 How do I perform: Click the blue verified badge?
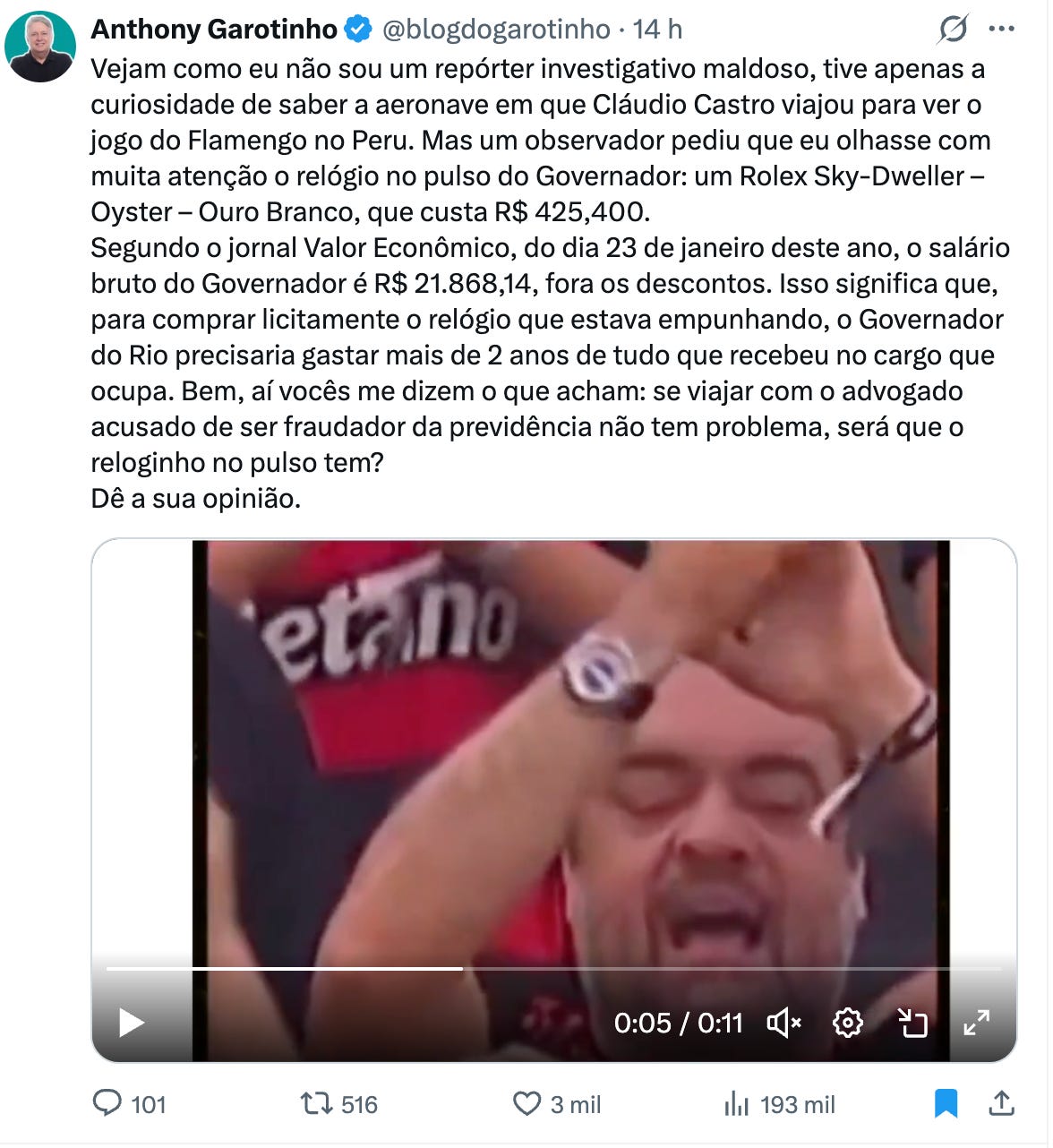point(358,30)
